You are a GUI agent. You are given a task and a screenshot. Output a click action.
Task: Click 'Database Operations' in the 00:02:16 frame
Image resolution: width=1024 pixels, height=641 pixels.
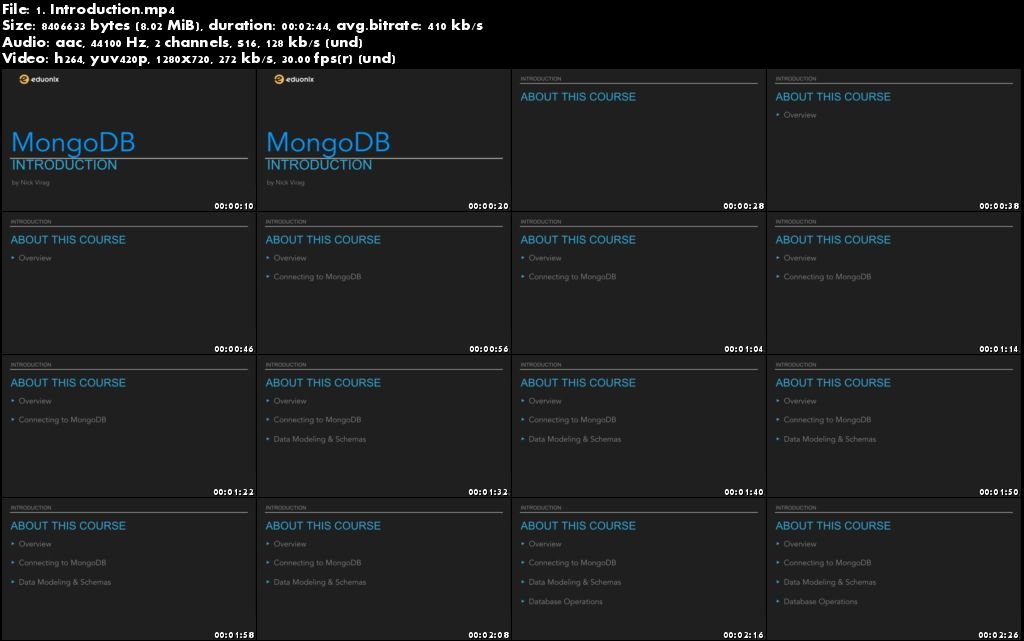click(566, 602)
